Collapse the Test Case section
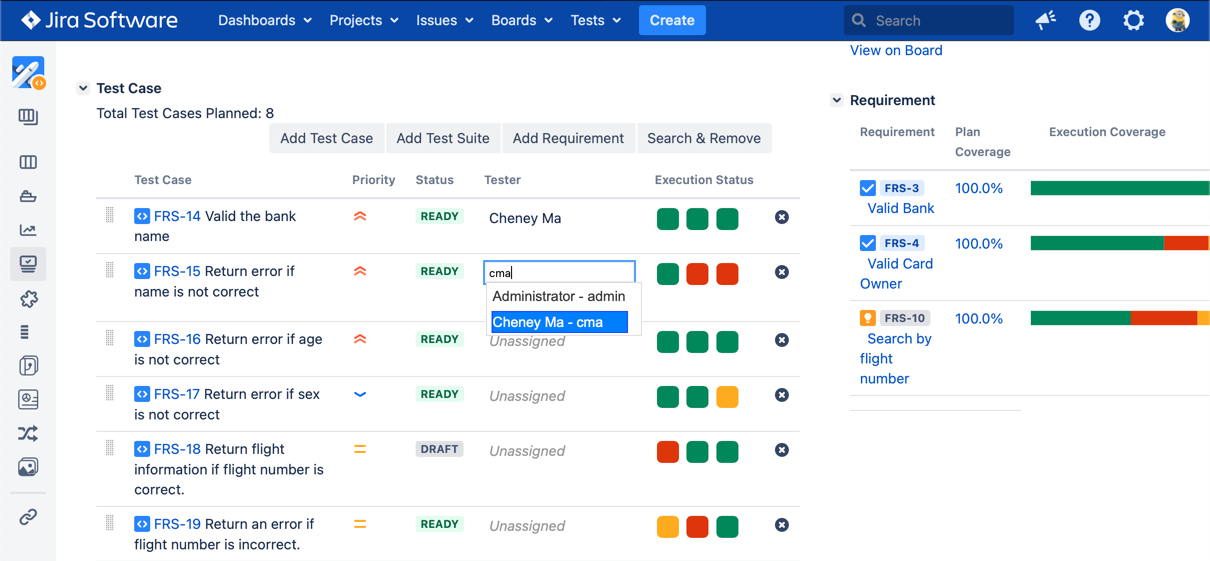1210x561 pixels. point(83,88)
